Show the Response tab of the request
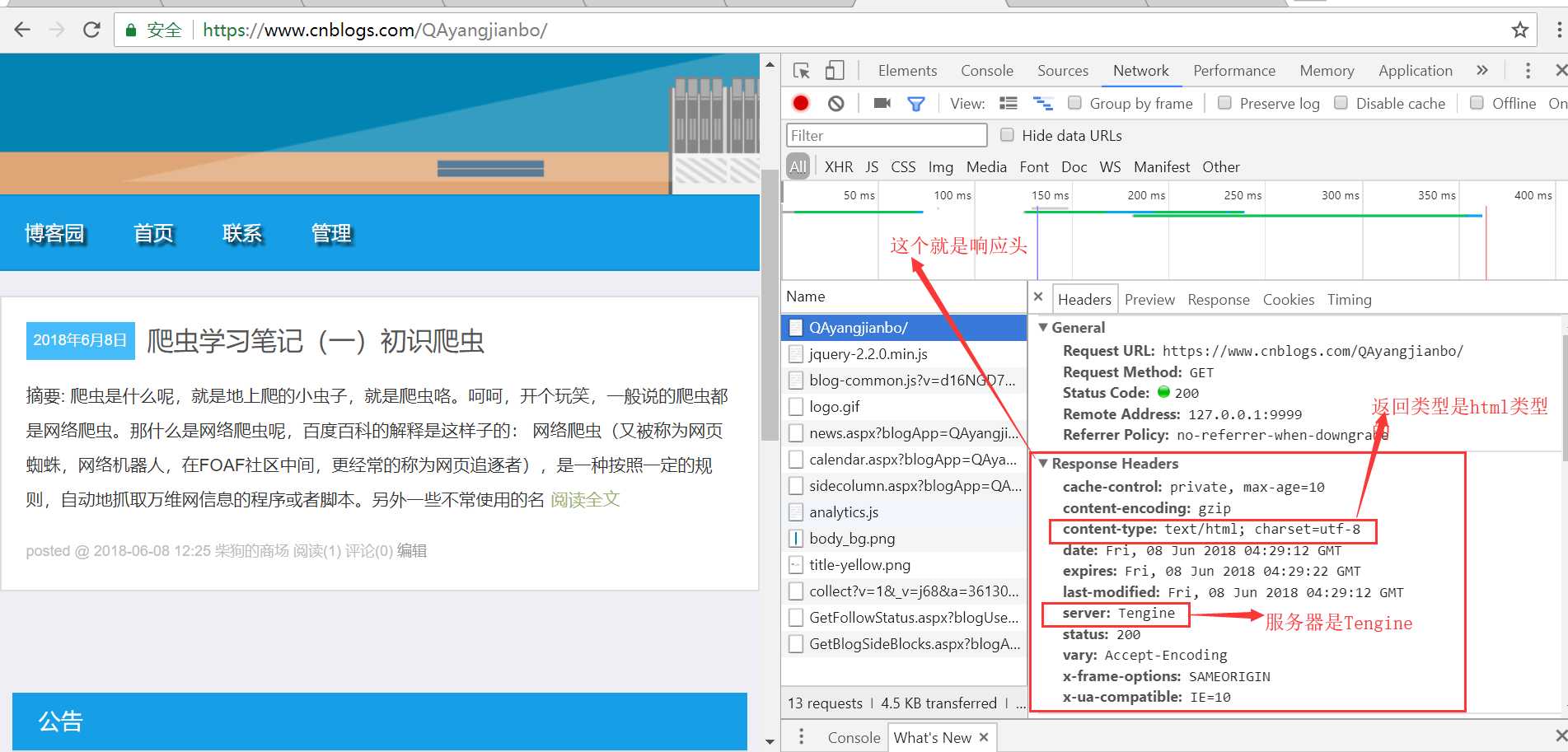1568x752 pixels. click(1219, 300)
